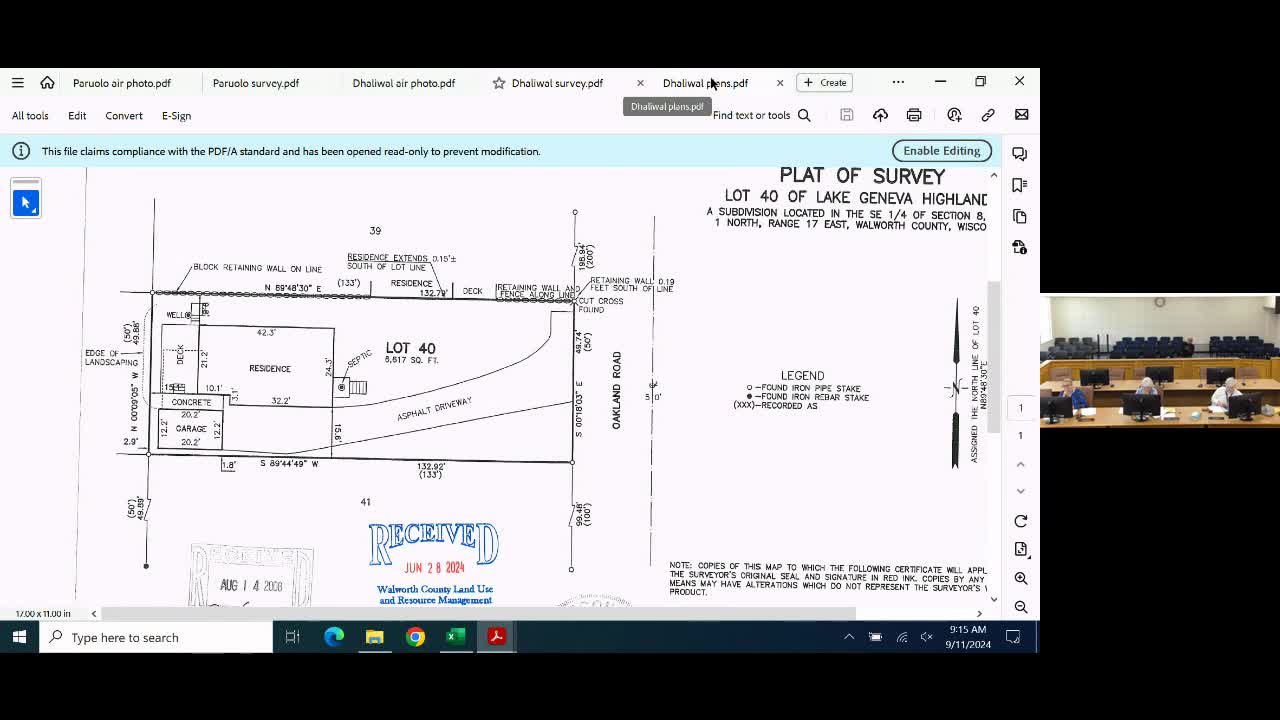Screen dimensions: 1280x720
Task: Switch to Paruolo survey.pdf tab
Action: pyautogui.click(x=256, y=83)
